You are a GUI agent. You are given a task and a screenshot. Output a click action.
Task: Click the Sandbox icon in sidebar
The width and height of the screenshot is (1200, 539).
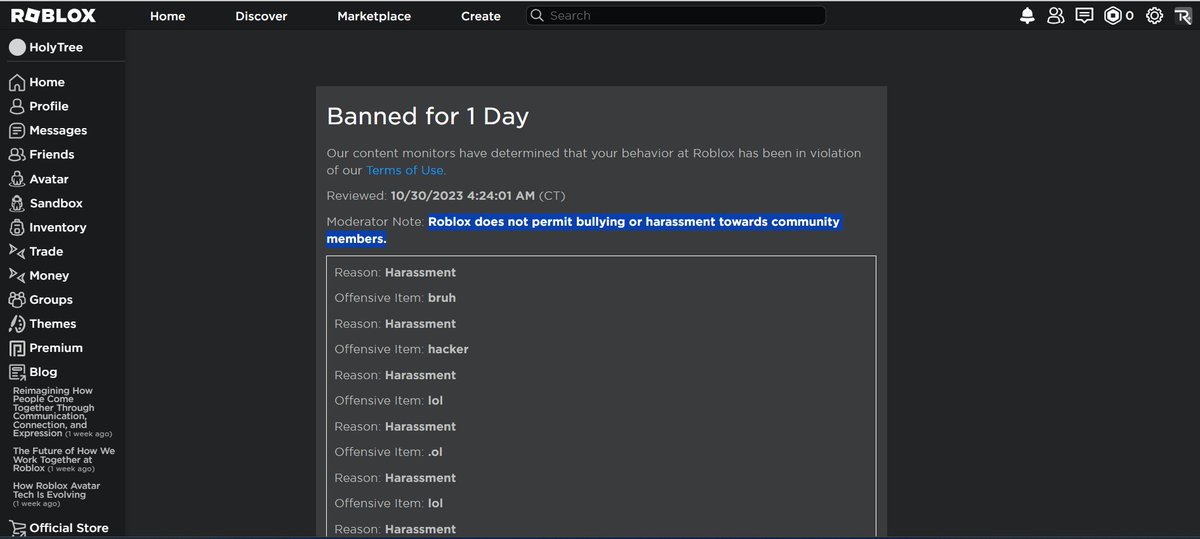tap(17, 203)
